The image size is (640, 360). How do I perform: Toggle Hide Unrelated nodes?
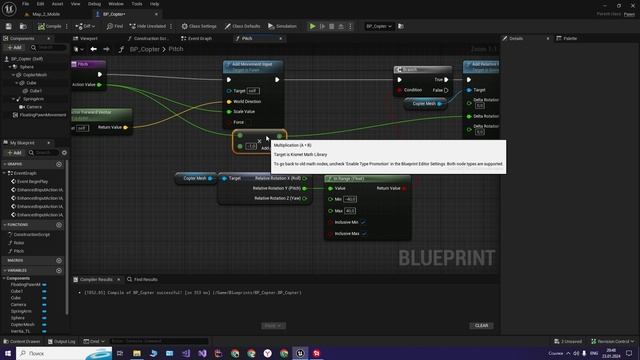pos(148,26)
